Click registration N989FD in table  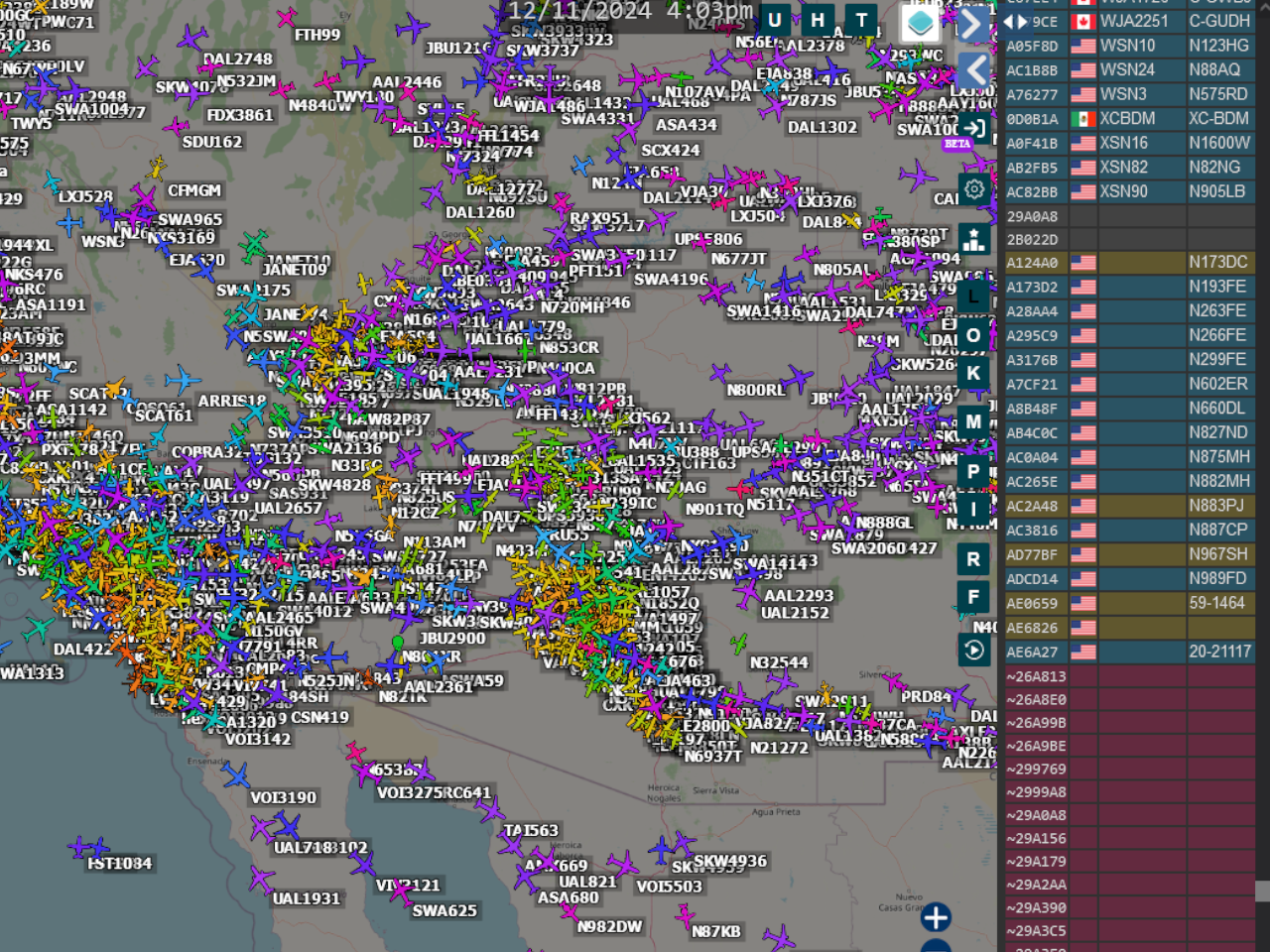coord(1217,578)
